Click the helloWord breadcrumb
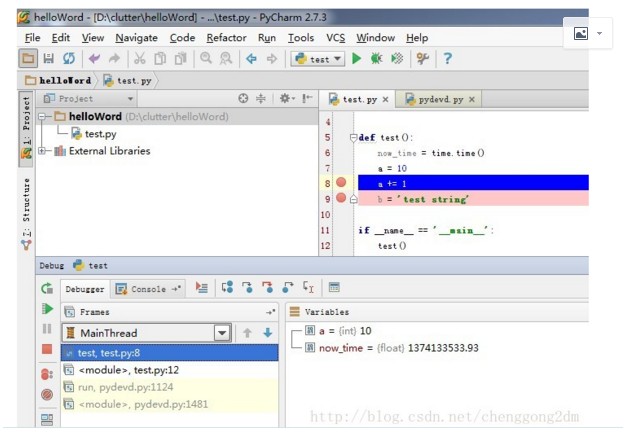The height and width of the screenshot is (435, 626). click(59, 81)
